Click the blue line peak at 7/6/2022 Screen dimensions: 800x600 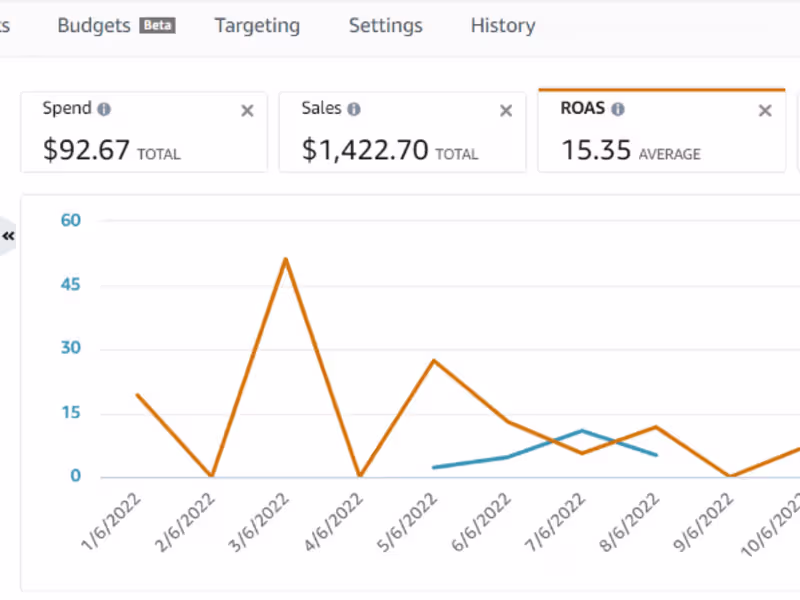click(582, 431)
